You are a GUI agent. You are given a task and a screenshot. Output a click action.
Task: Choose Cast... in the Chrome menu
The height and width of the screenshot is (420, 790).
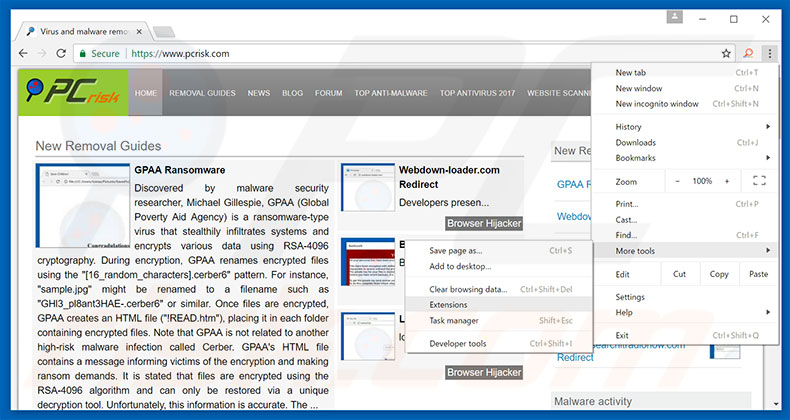[686, 220]
